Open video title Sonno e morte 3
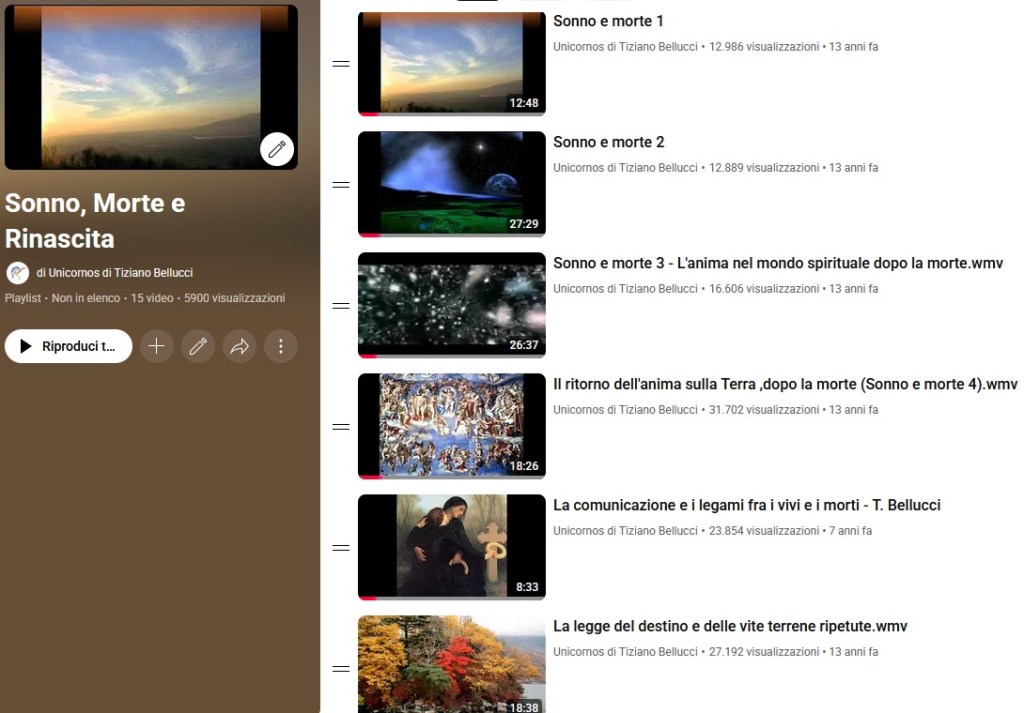Screen dimensions: 1024x713 (777, 263)
